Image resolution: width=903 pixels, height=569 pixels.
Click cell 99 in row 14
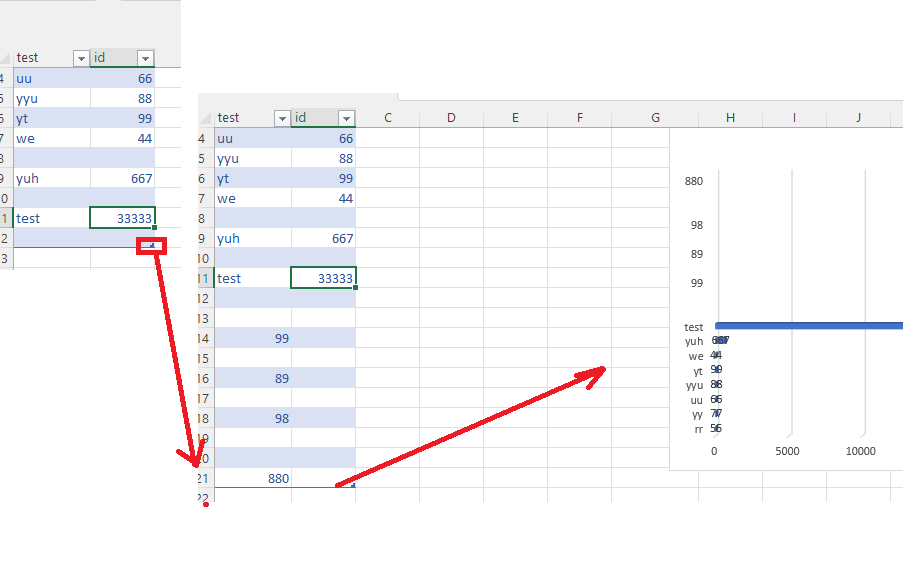253,339
